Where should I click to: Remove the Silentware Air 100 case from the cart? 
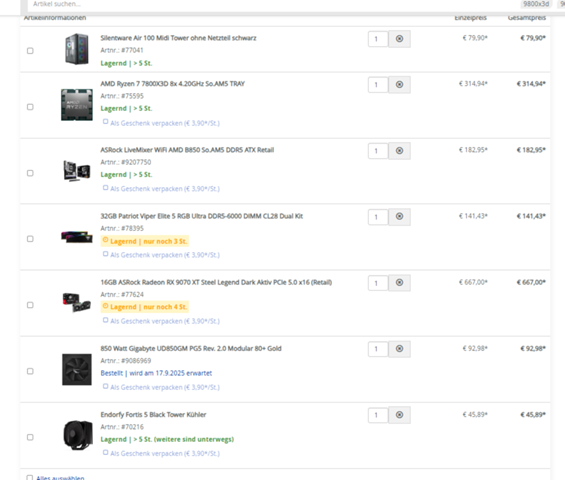399,39
